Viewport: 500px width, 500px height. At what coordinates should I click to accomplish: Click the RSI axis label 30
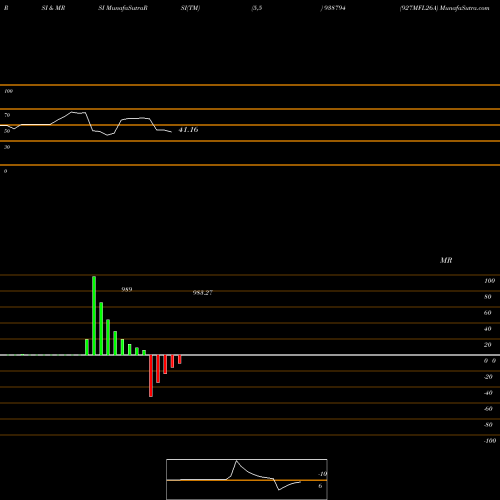(7, 147)
